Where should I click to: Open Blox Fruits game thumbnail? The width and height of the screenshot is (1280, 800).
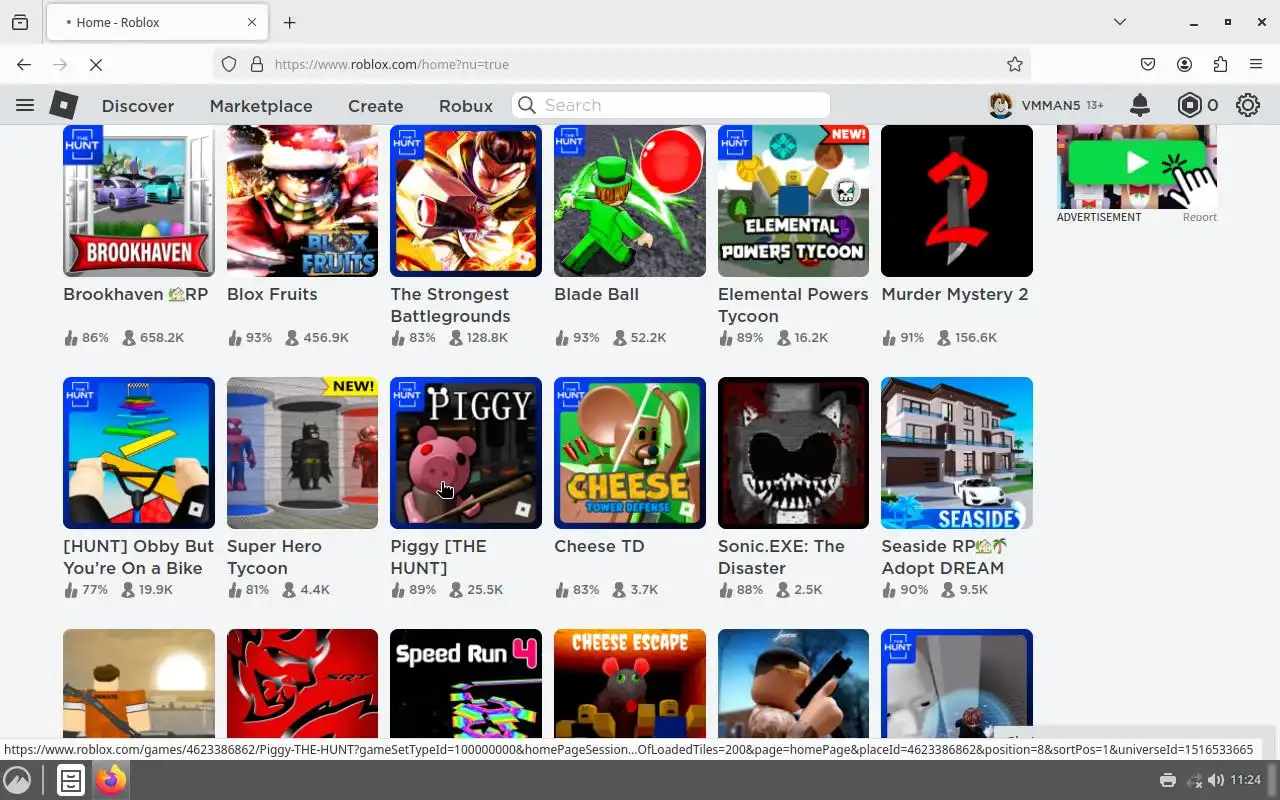pos(302,201)
